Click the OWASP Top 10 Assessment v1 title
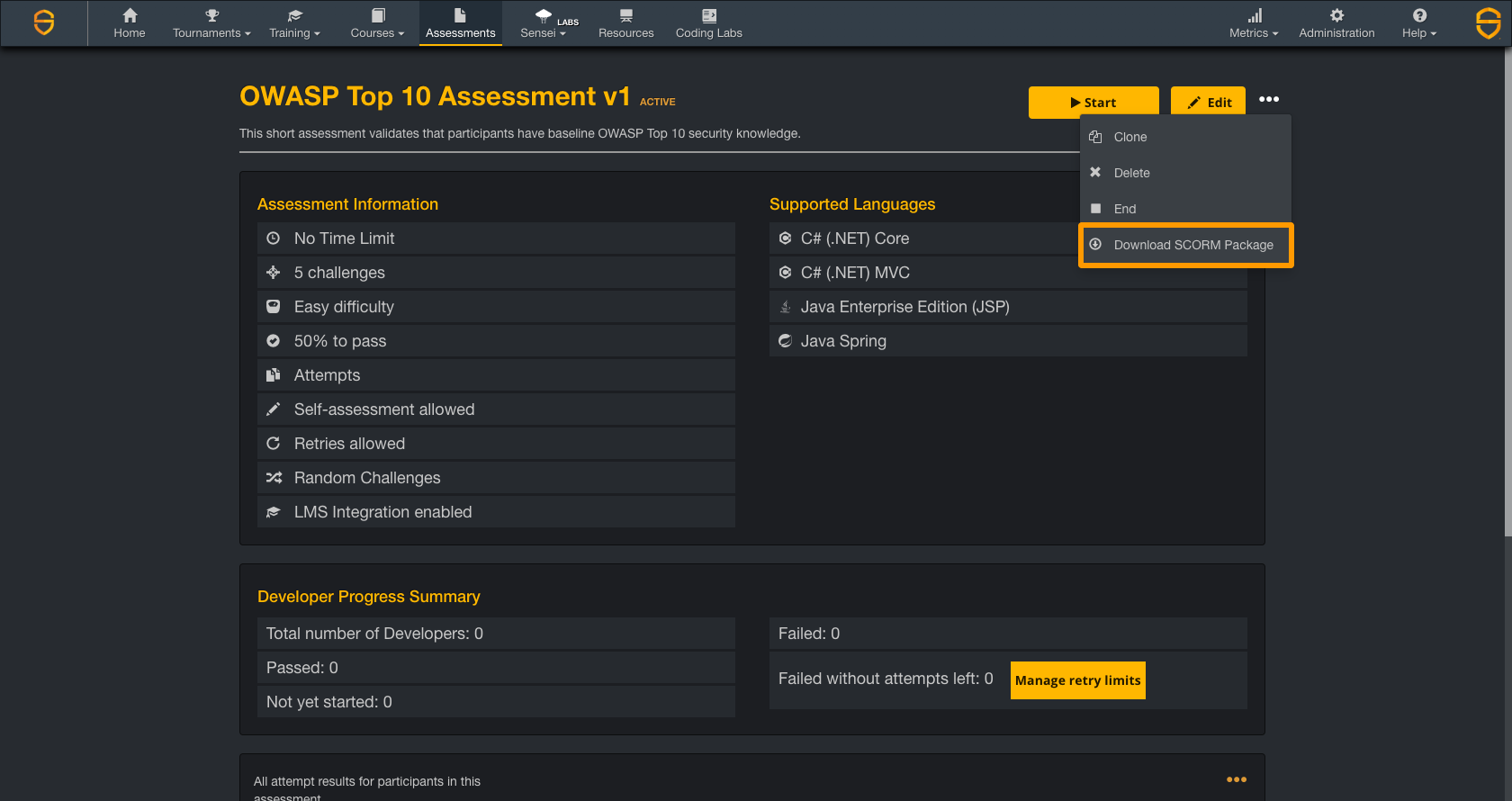This screenshot has width=1512, height=801. click(435, 96)
